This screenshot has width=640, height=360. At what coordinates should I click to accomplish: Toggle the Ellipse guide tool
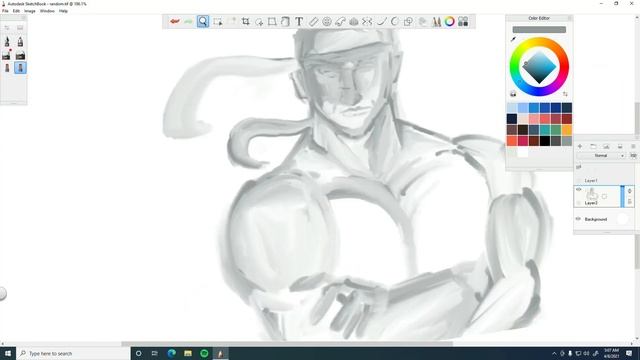click(327, 22)
